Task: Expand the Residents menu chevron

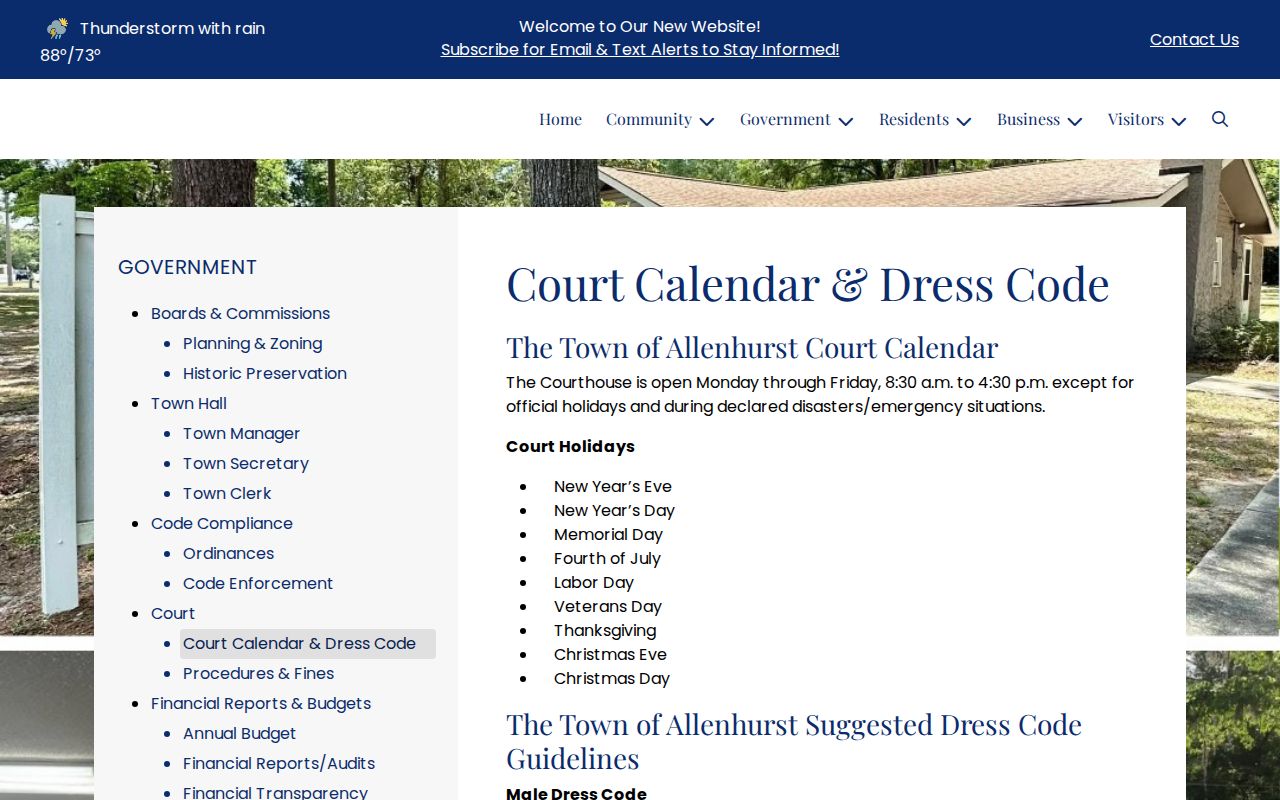Action: point(964,121)
